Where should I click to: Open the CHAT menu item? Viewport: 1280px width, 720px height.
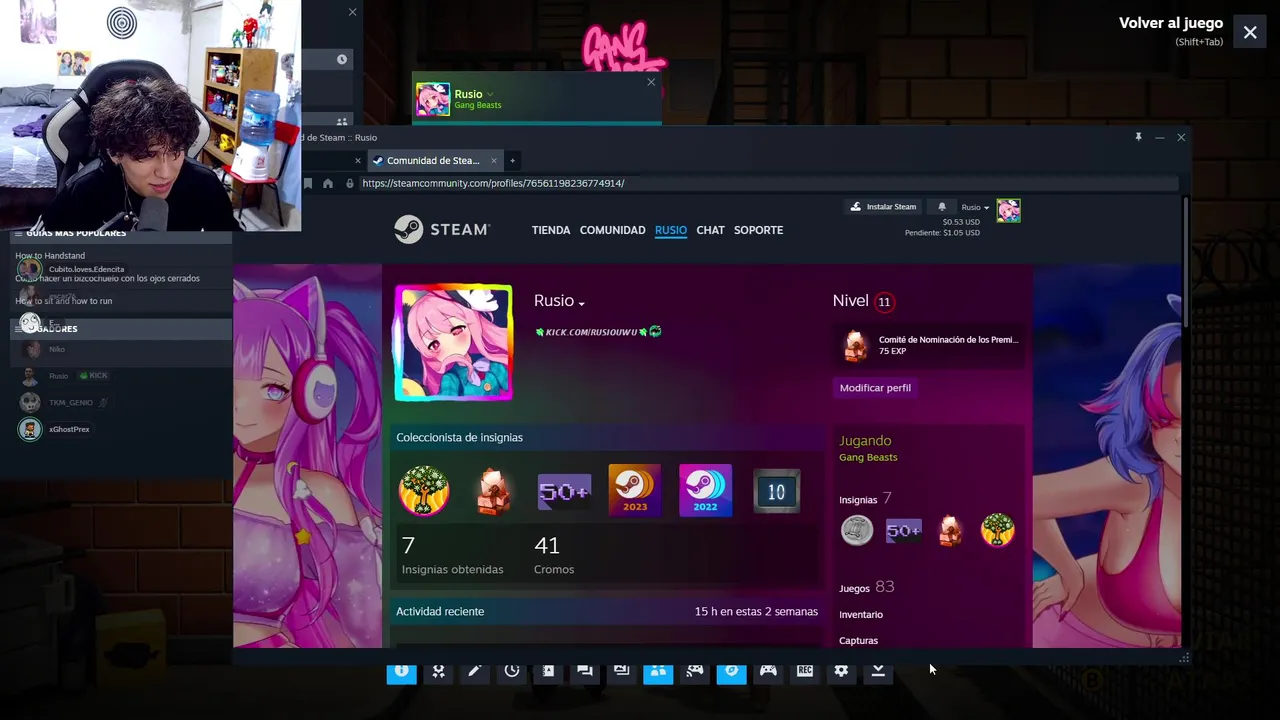pyautogui.click(x=710, y=230)
